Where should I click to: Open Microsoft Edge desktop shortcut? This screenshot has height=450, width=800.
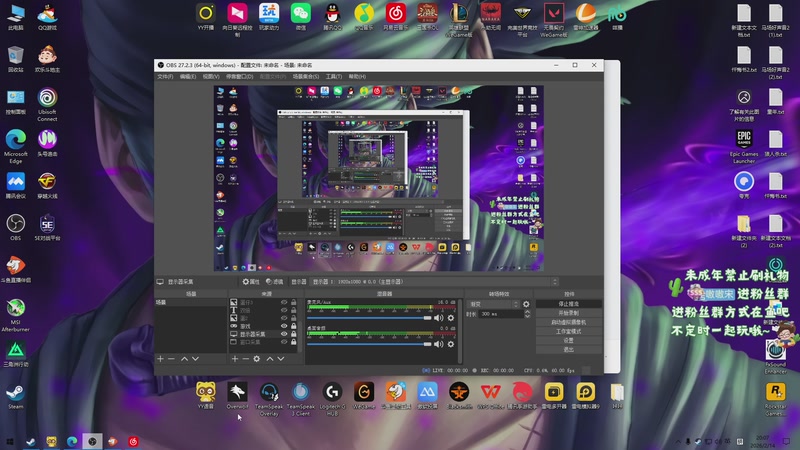point(15,146)
